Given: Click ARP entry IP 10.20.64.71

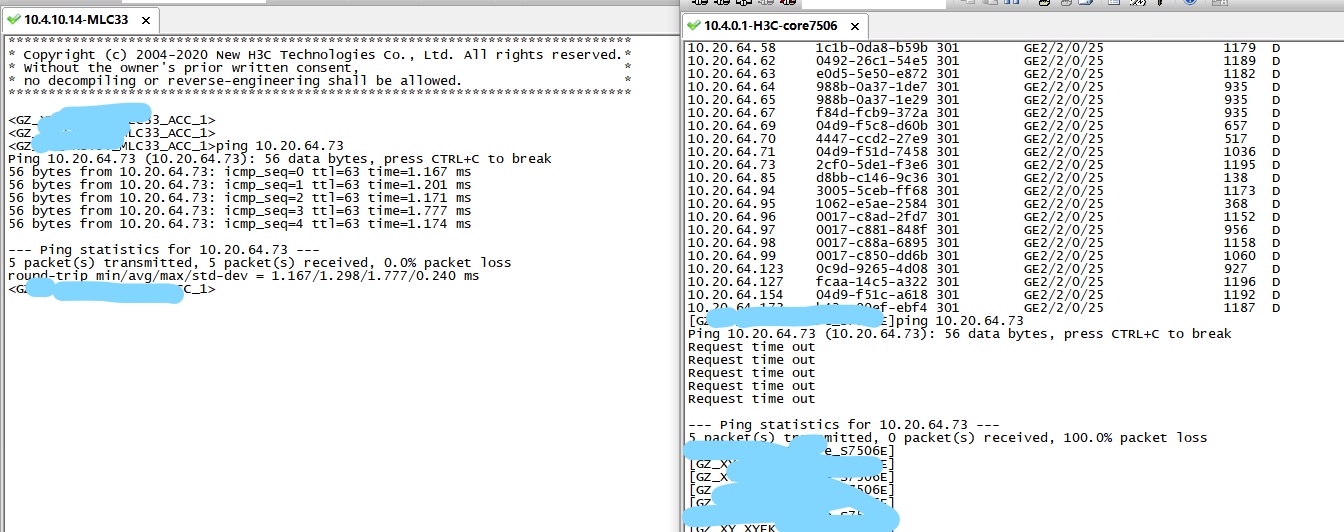Looking at the screenshot, I should [732, 152].
